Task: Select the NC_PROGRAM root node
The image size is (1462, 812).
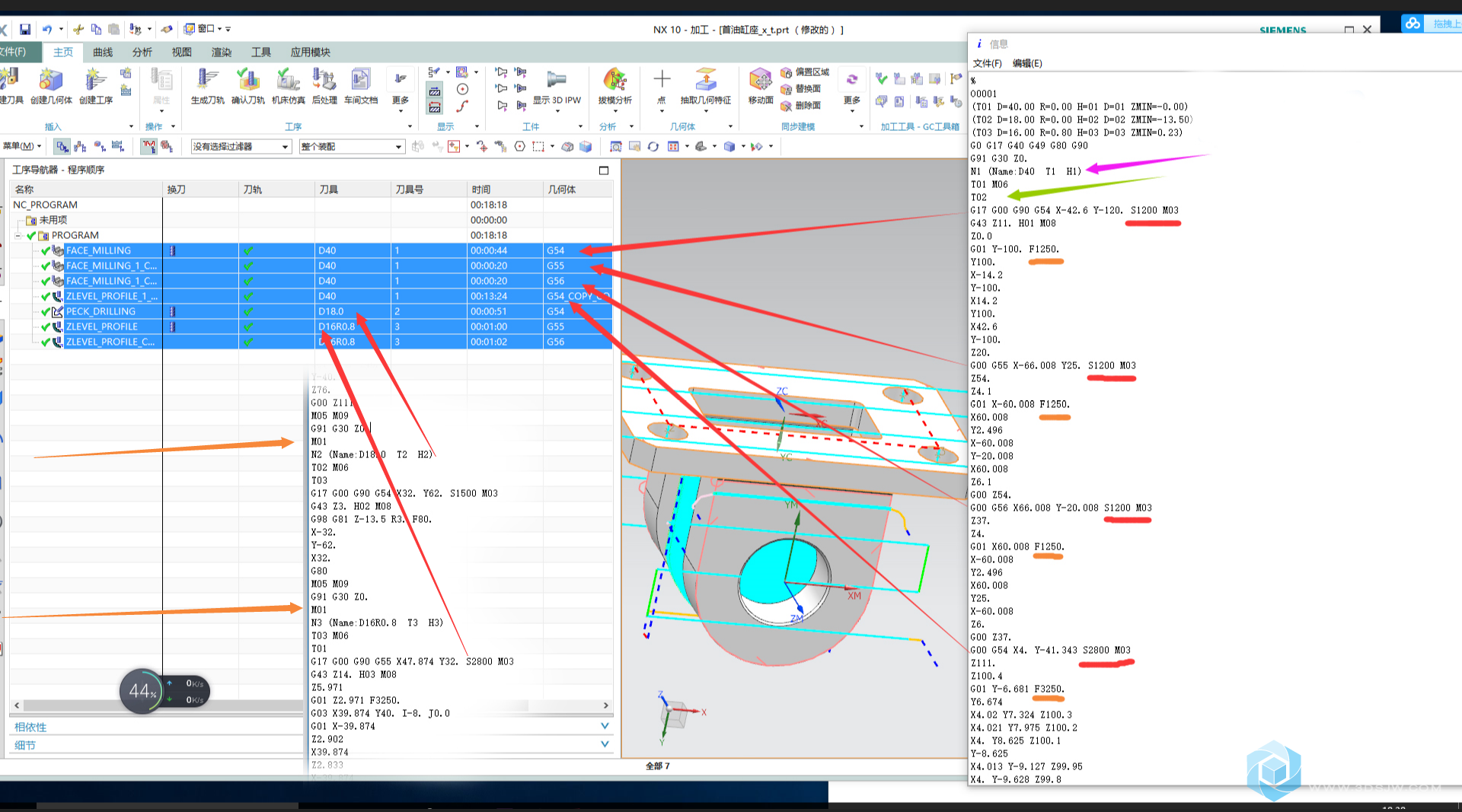Action: point(45,205)
